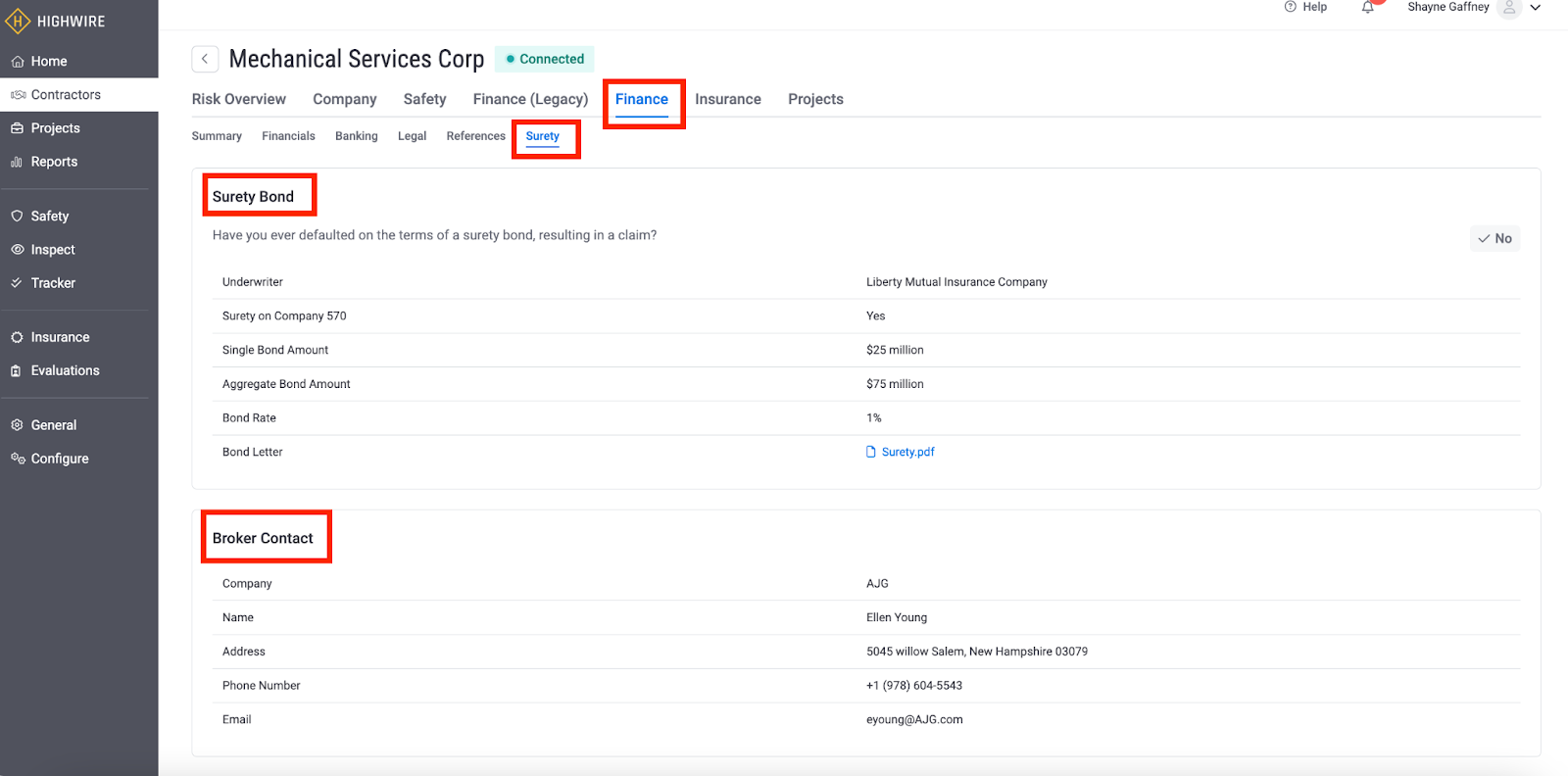Click the Surety.pdf file icon

(x=871, y=452)
